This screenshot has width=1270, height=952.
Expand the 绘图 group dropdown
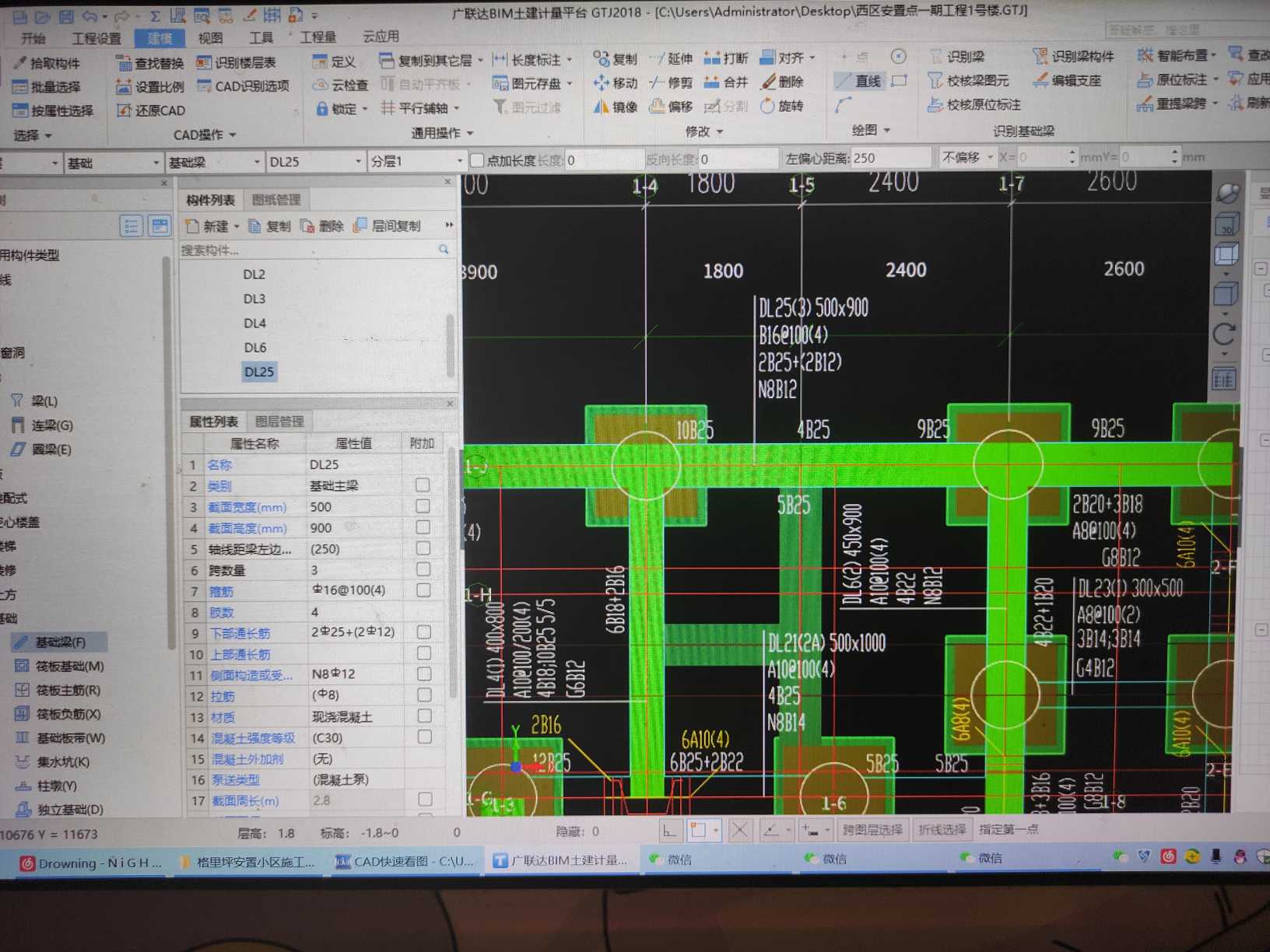coord(870,130)
